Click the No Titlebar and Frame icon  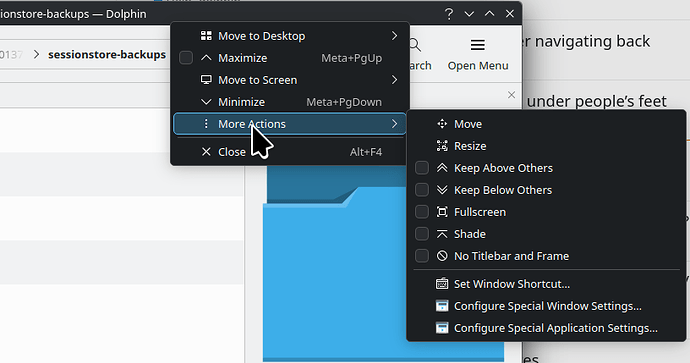click(x=442, y=256)
